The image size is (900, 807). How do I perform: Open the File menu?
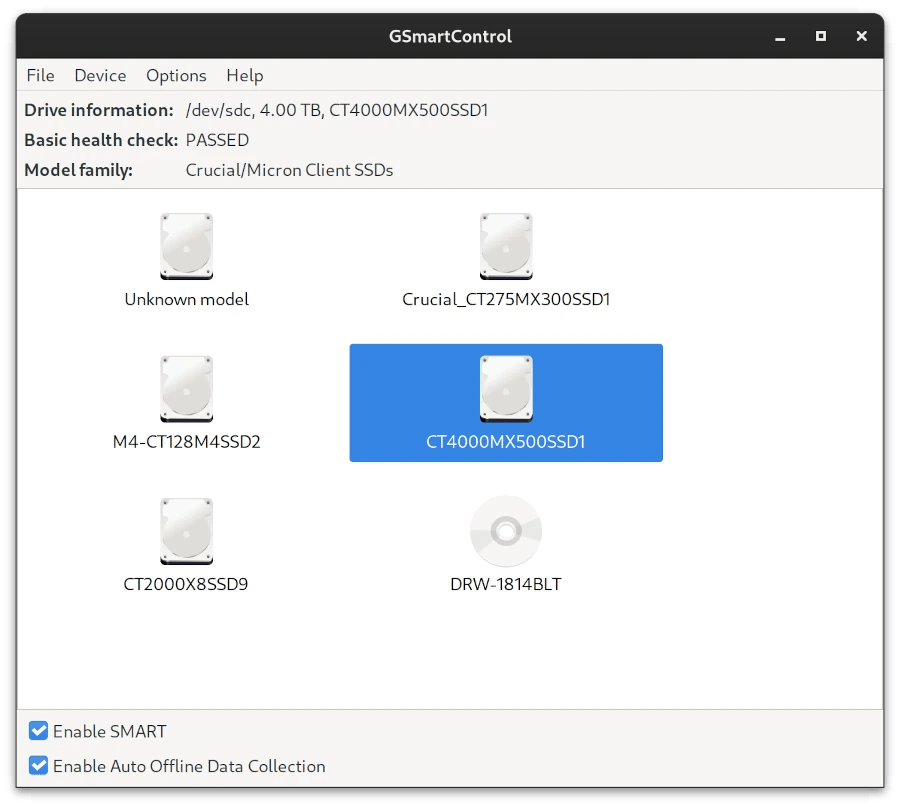[x=40, y=75]
